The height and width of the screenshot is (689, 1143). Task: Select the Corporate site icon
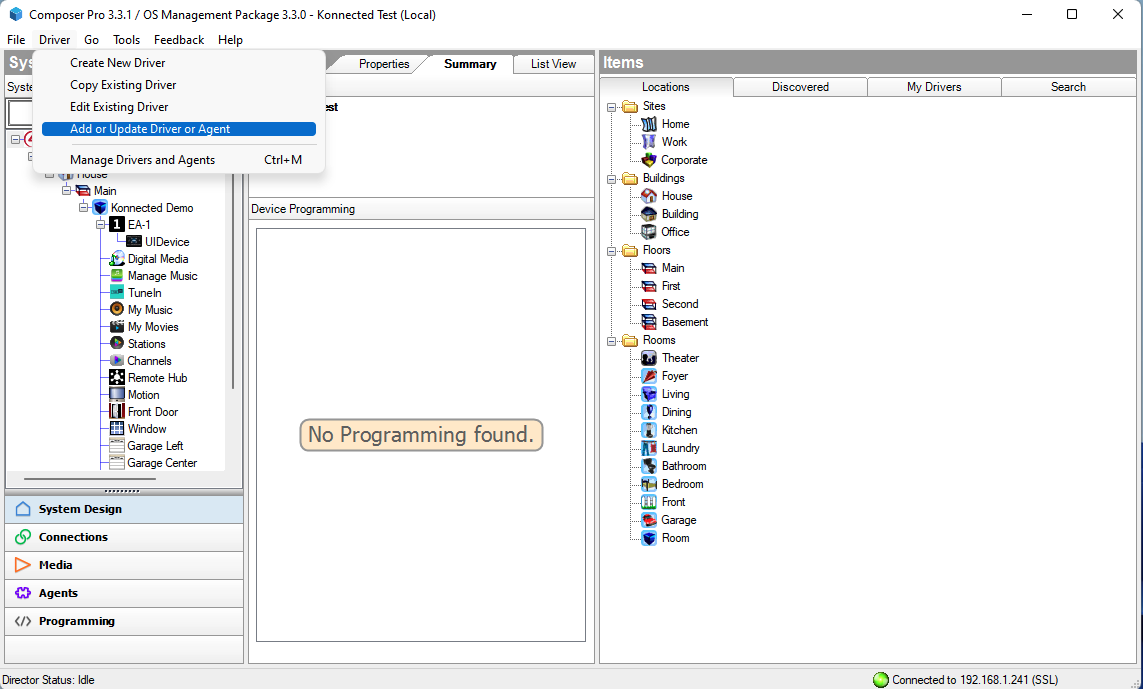[x=649, y=160]
